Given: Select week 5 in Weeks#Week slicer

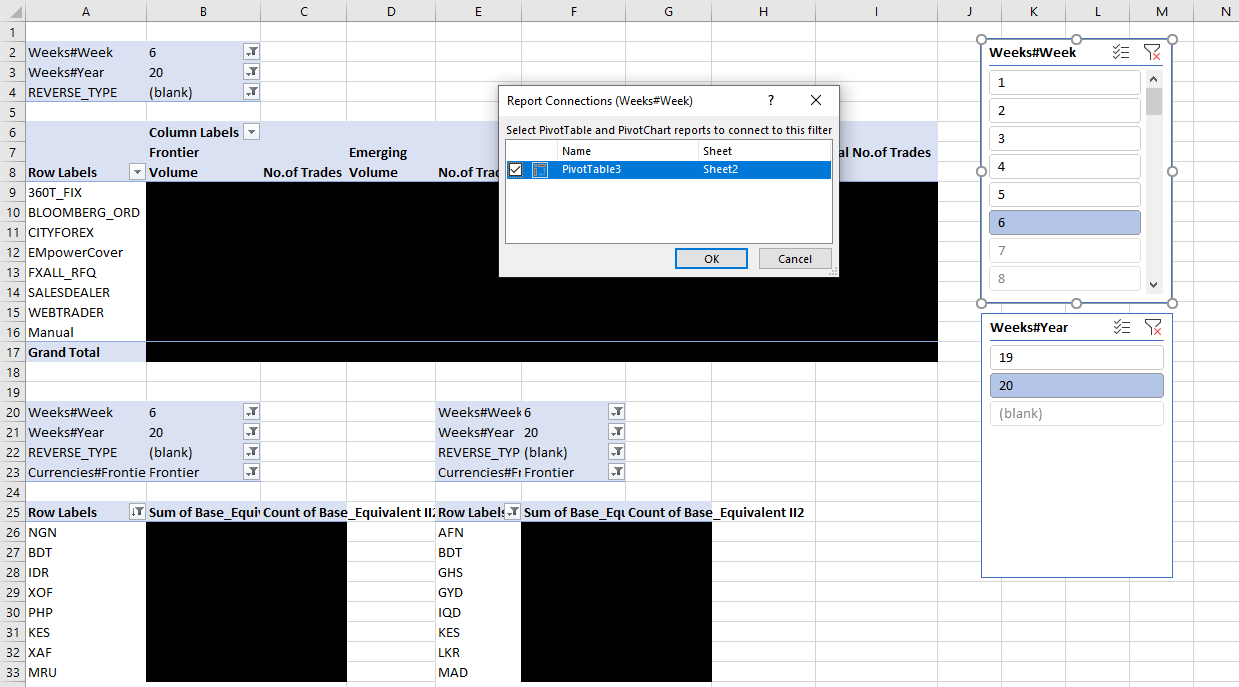Looking at the screenshot, I should click(1064, 195).
